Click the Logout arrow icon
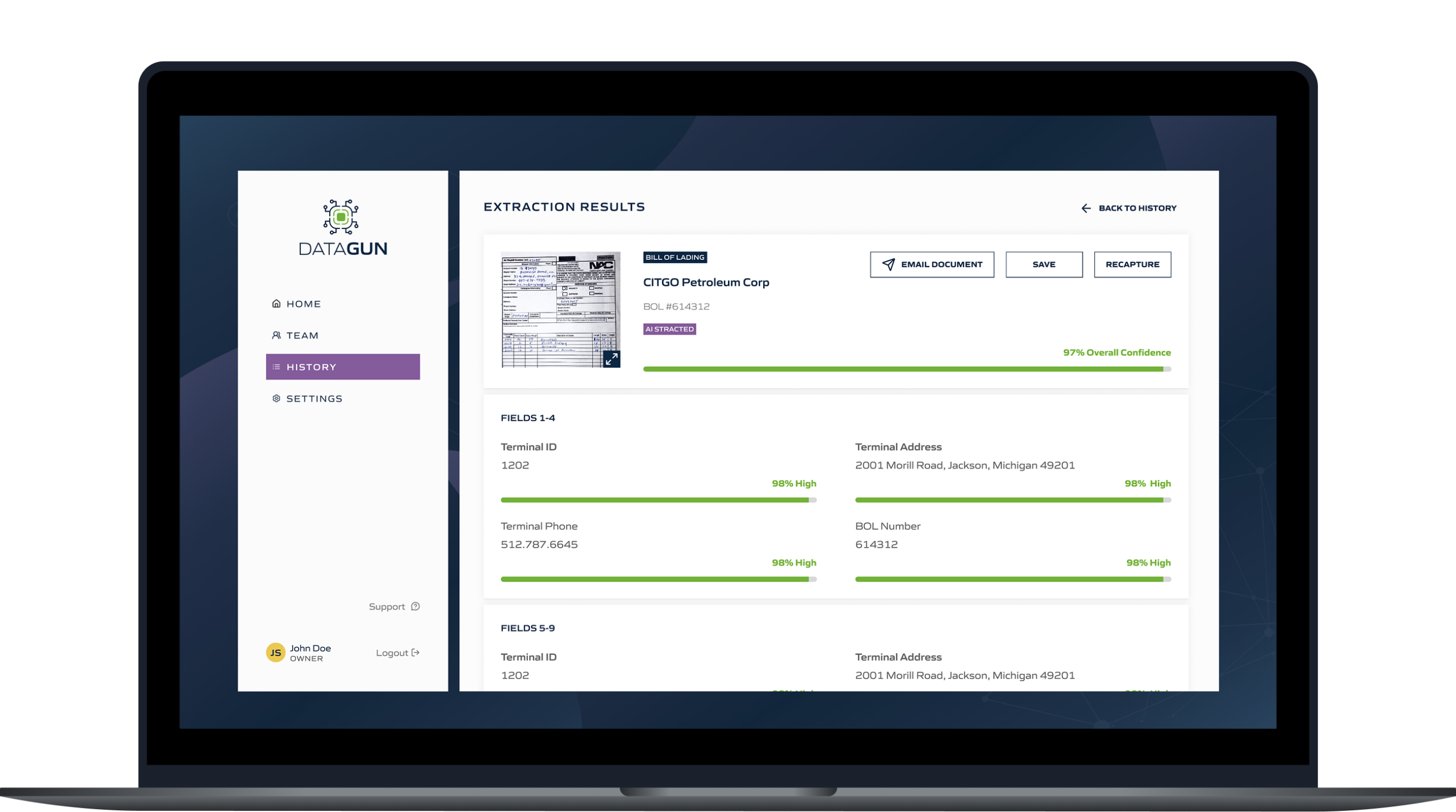The width and height of the screenshot is (1456, 812). click(416, 653)
